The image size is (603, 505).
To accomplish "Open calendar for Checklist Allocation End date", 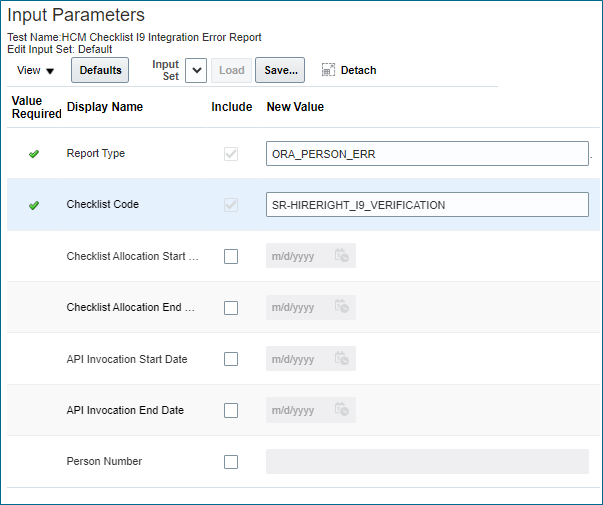I will [341, 307].
